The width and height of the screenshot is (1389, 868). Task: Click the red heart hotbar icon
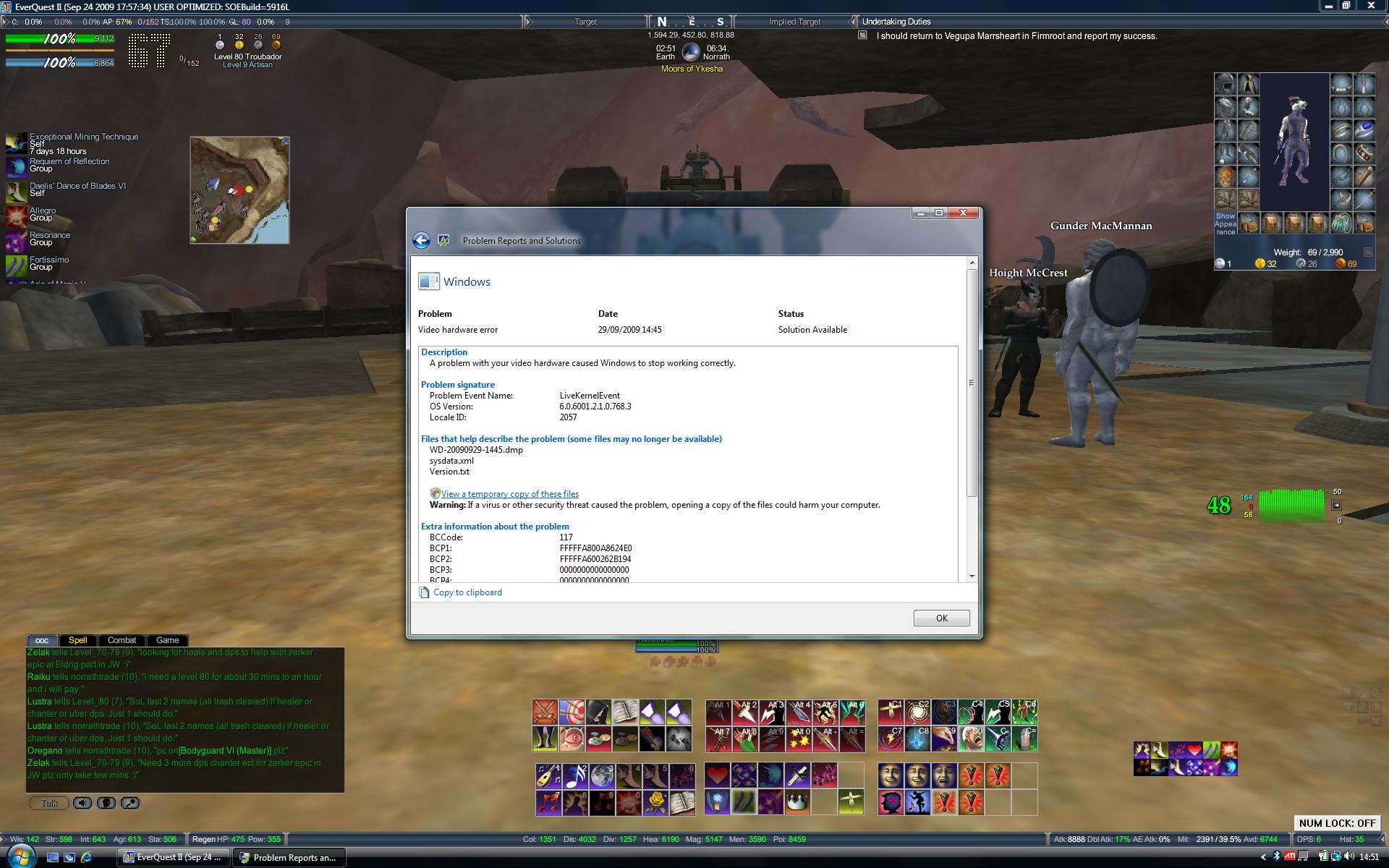717,775
